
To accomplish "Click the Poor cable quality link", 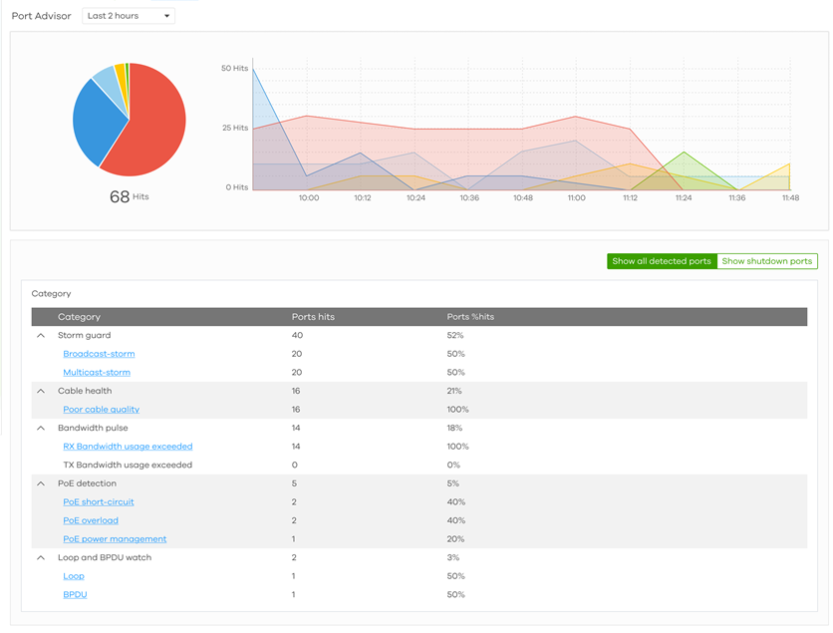I will click(x=101, y=409).
